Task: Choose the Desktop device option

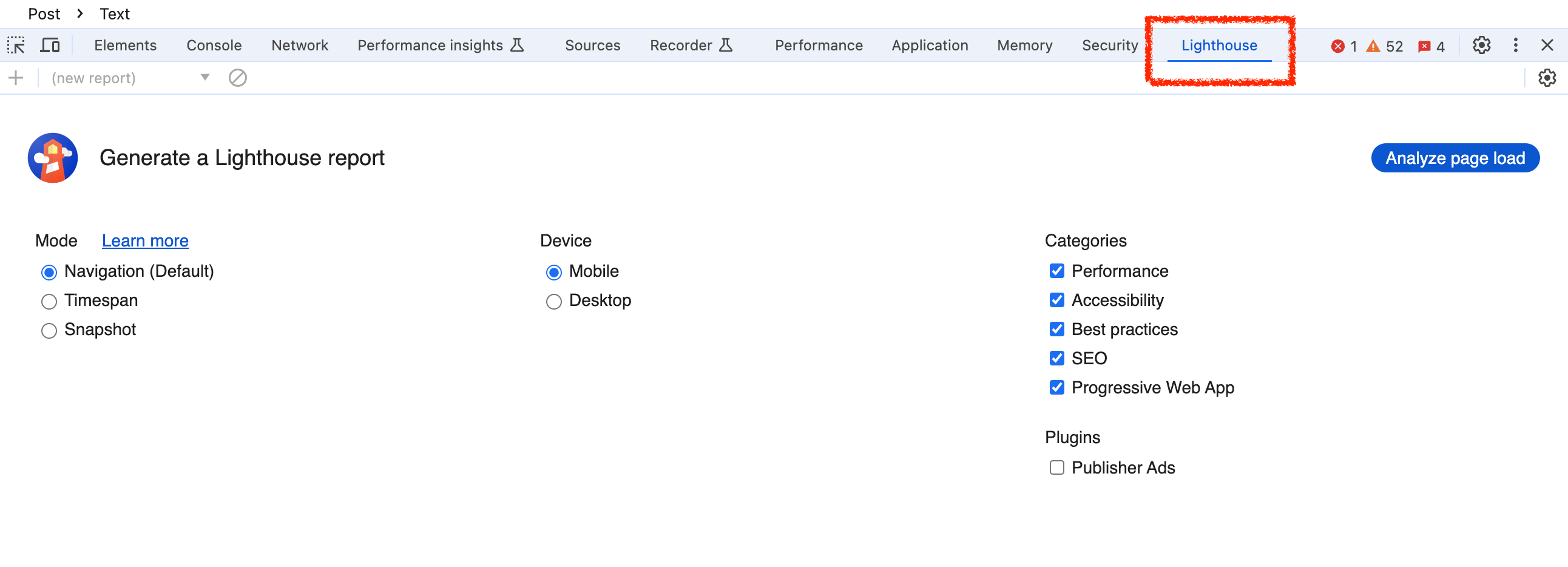Action: 553,302
